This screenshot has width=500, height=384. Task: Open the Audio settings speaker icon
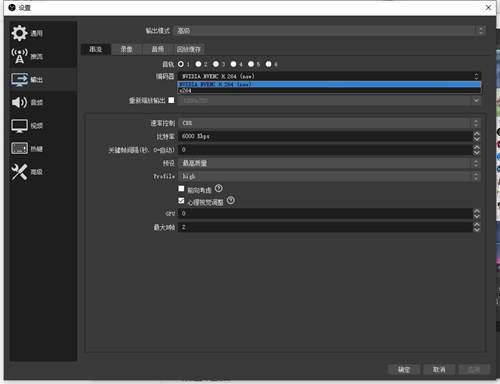point(19,102)
